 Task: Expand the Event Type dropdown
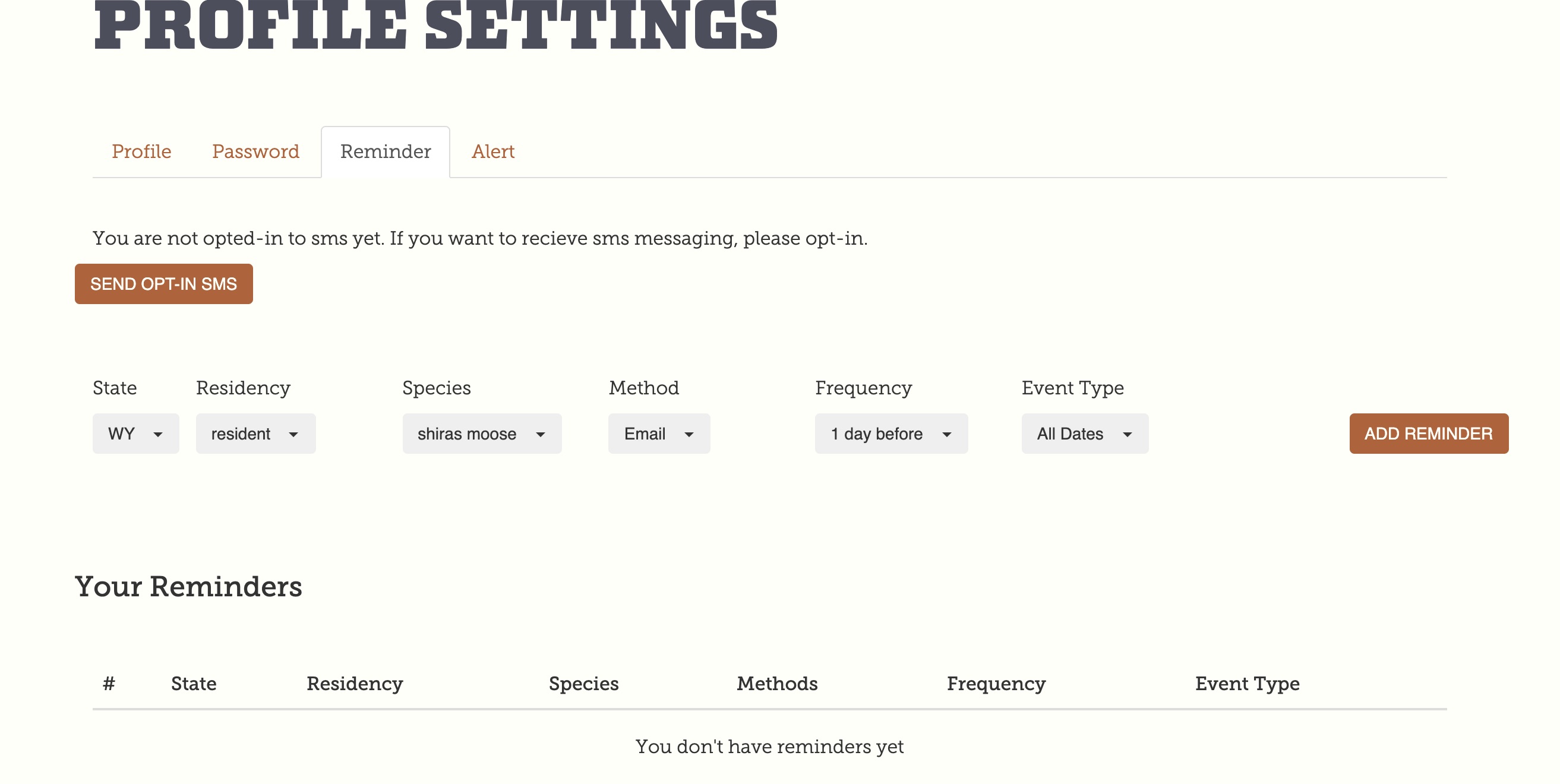tap(1083, 433)
